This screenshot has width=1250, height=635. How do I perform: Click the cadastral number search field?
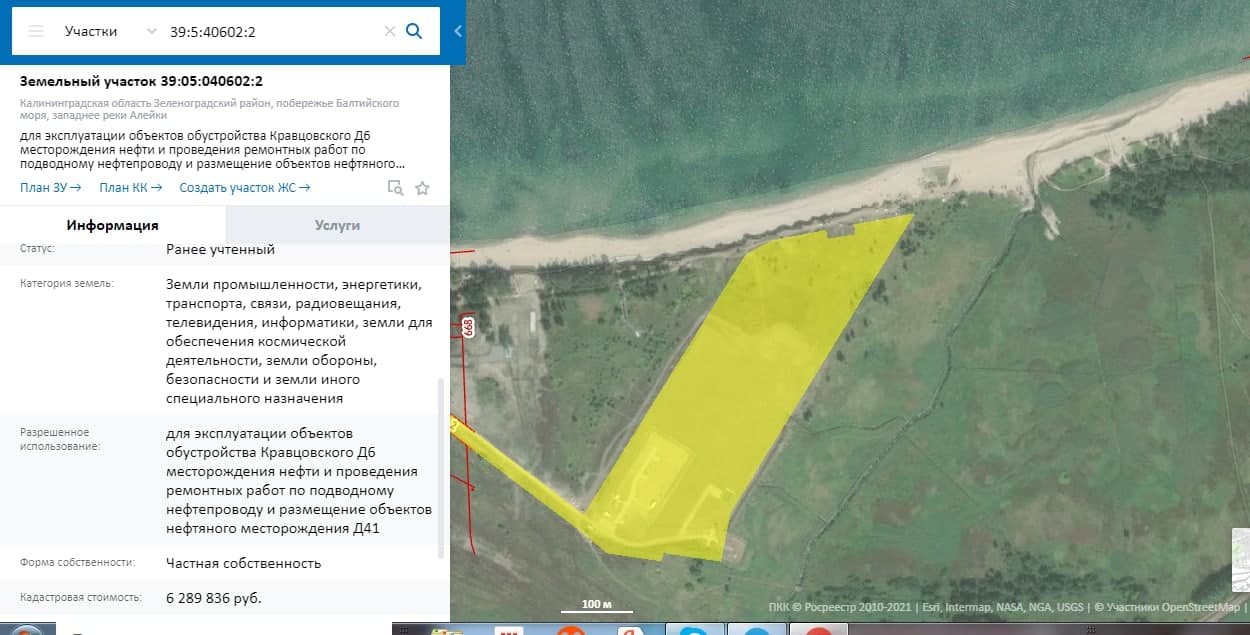[x=270, y=31]
